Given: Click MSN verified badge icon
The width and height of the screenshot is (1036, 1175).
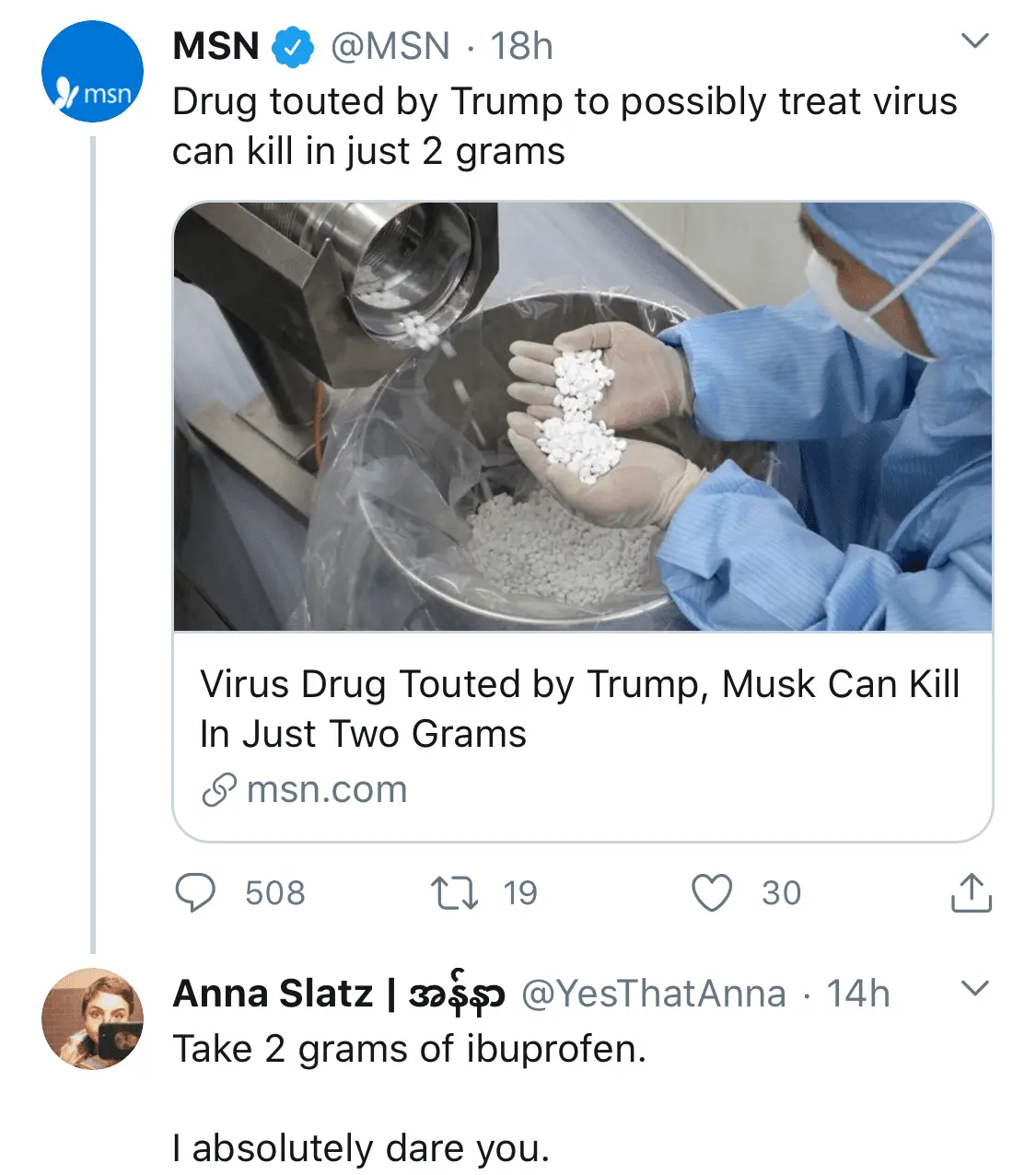Looking at the screenshot, I should click(x=293, y=46).
